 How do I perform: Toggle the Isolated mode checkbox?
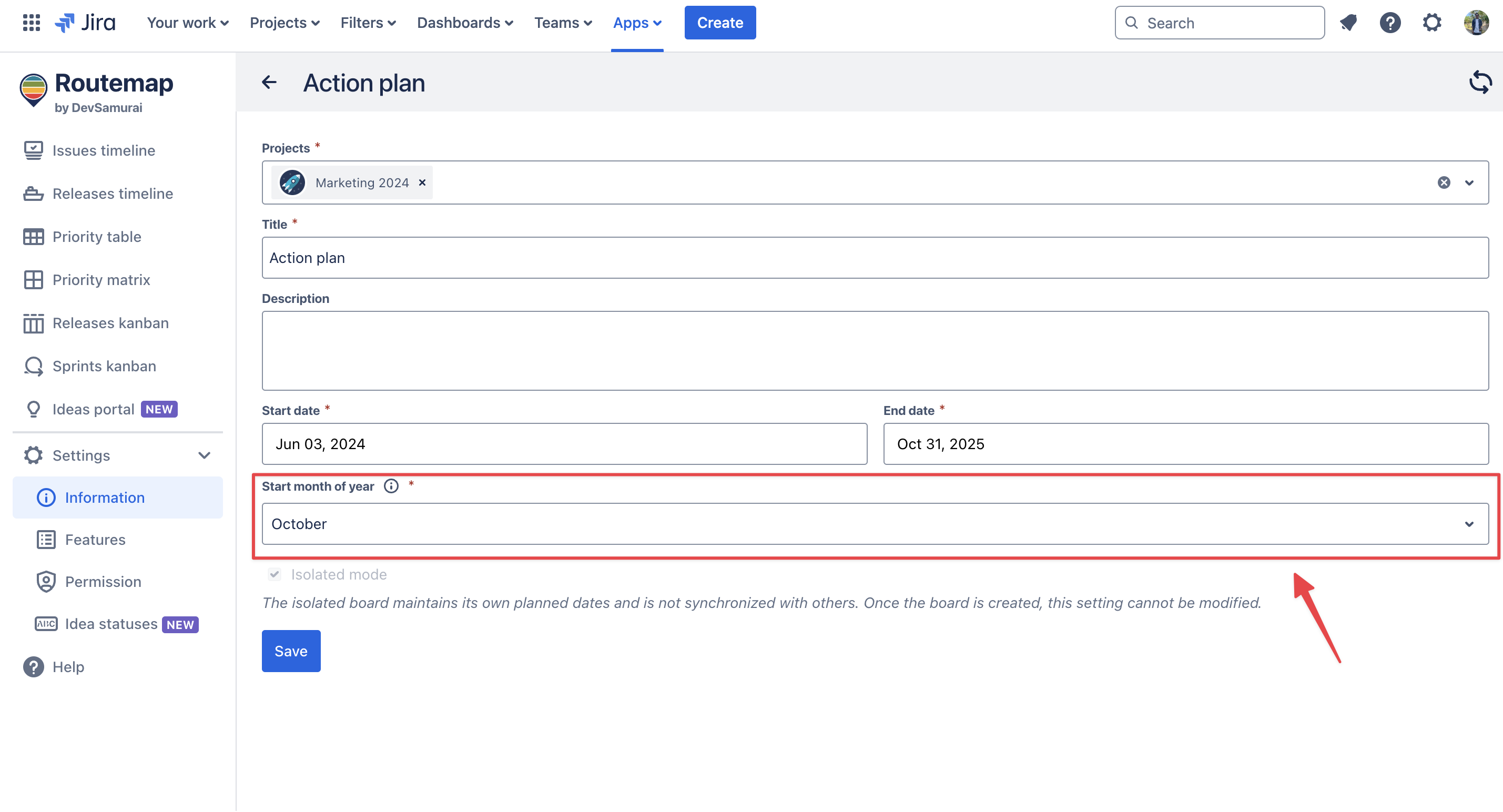[275, 574]
